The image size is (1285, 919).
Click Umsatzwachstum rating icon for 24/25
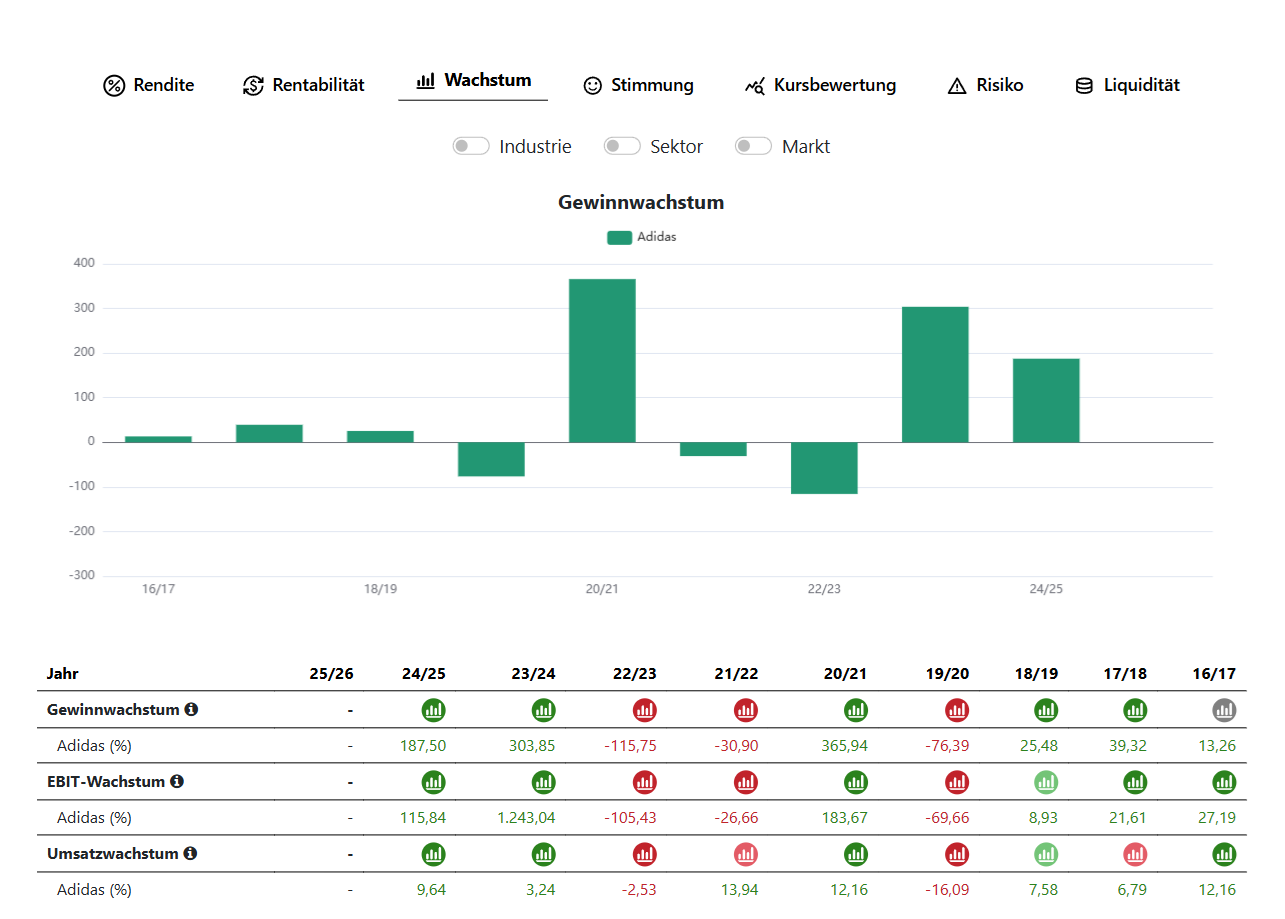coord(434,854)
